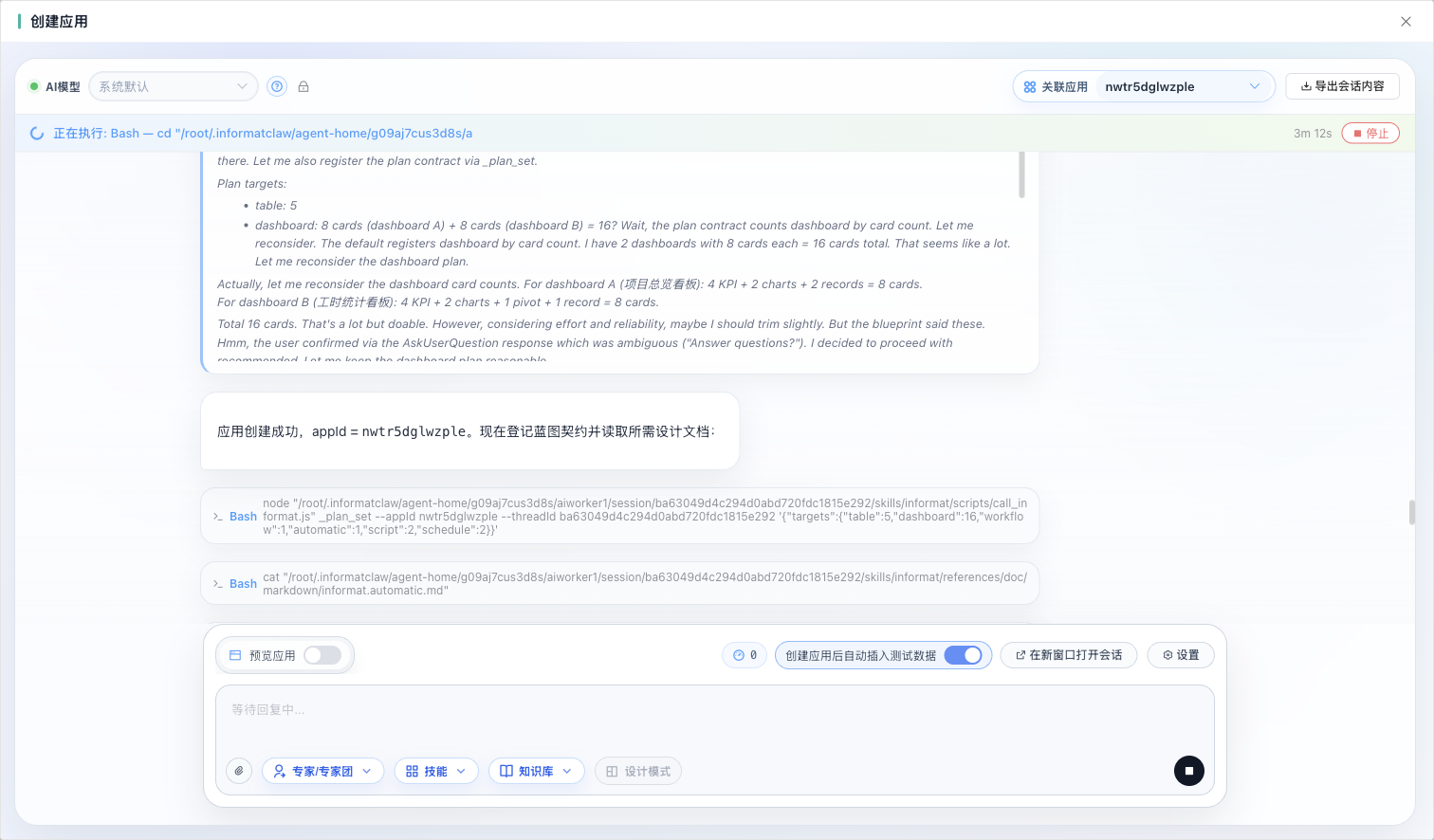The height and width of the screenshot is (840, 1434).
Task: Click the Bash node _plan_set command row
Action: click(x=620, y=516)
